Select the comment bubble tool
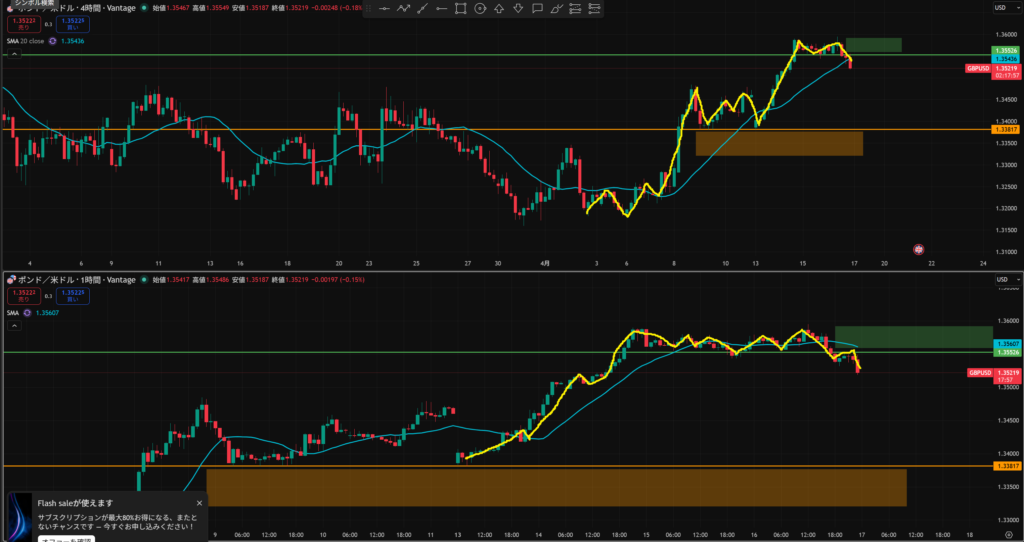Screen dimensions: 1024x542 pos(536,9)
